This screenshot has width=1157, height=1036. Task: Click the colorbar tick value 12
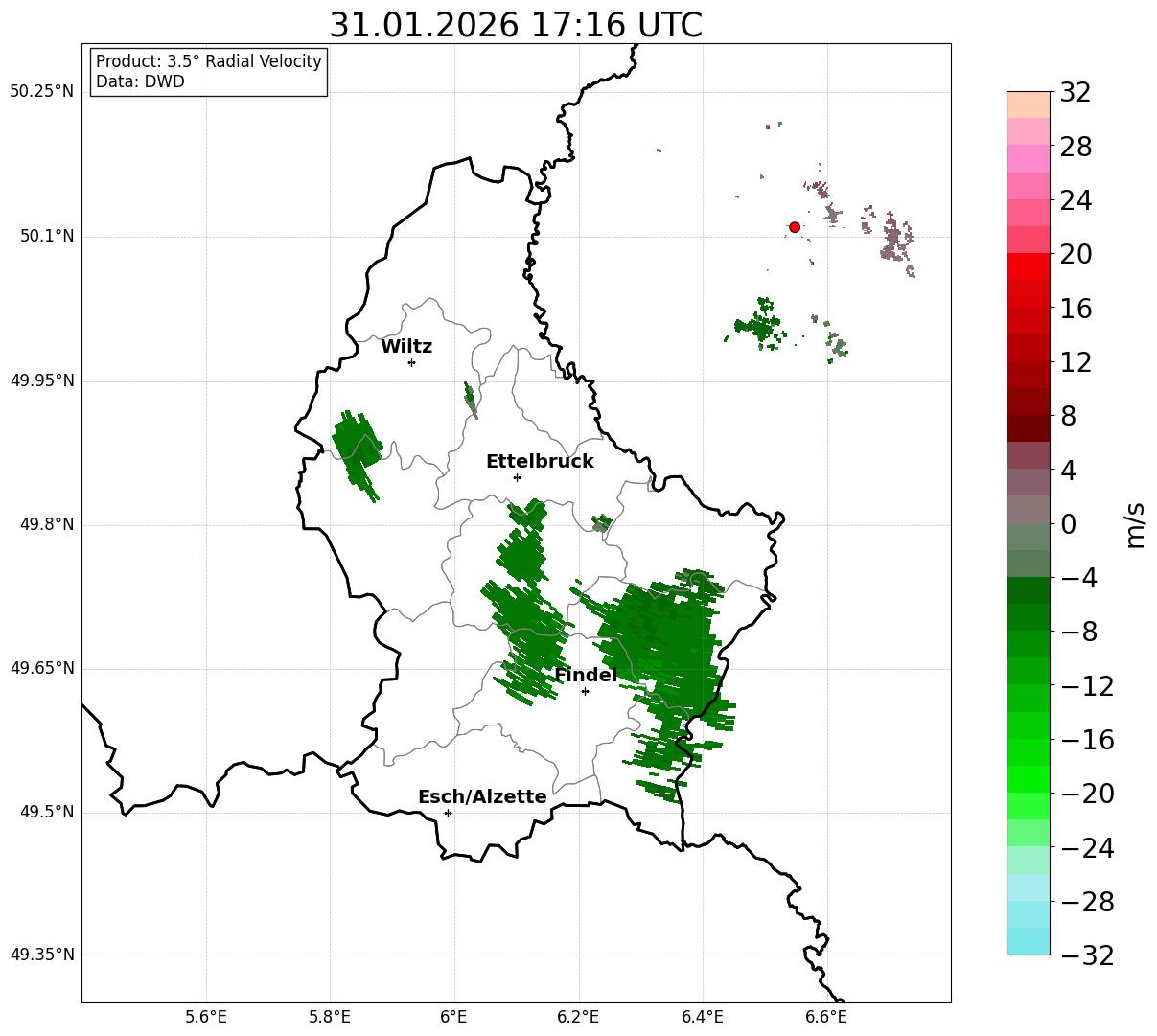(x=1076, y=363)
